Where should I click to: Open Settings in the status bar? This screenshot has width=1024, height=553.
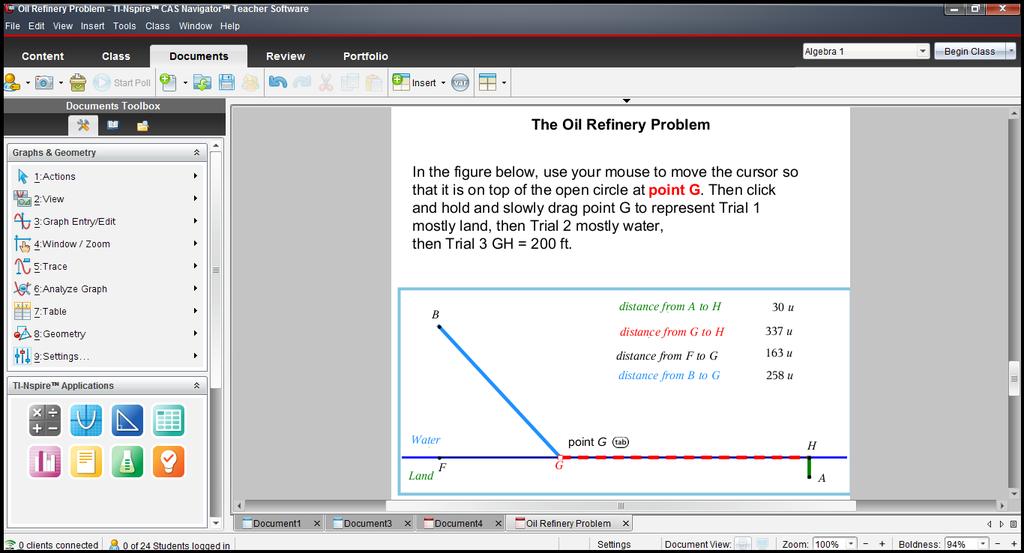614,544
